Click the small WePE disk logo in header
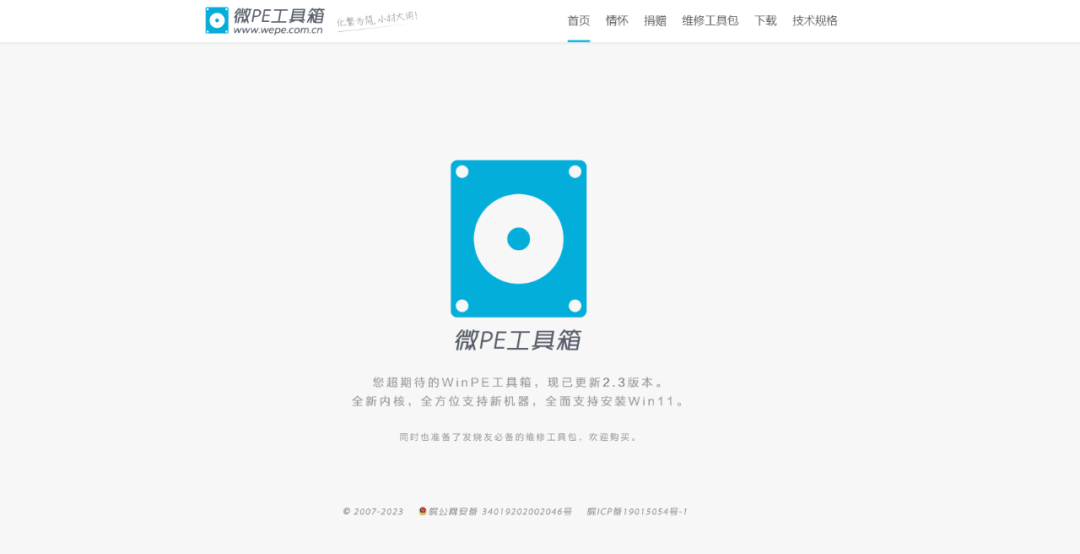This screenshot has width=1080, height=554. coord(217,21)
